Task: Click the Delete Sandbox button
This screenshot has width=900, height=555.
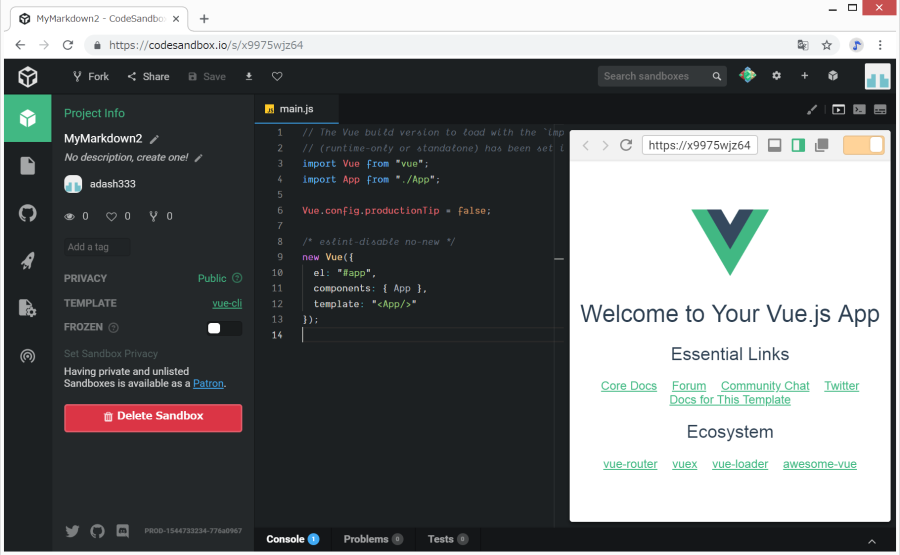Action: click(153, 417)
